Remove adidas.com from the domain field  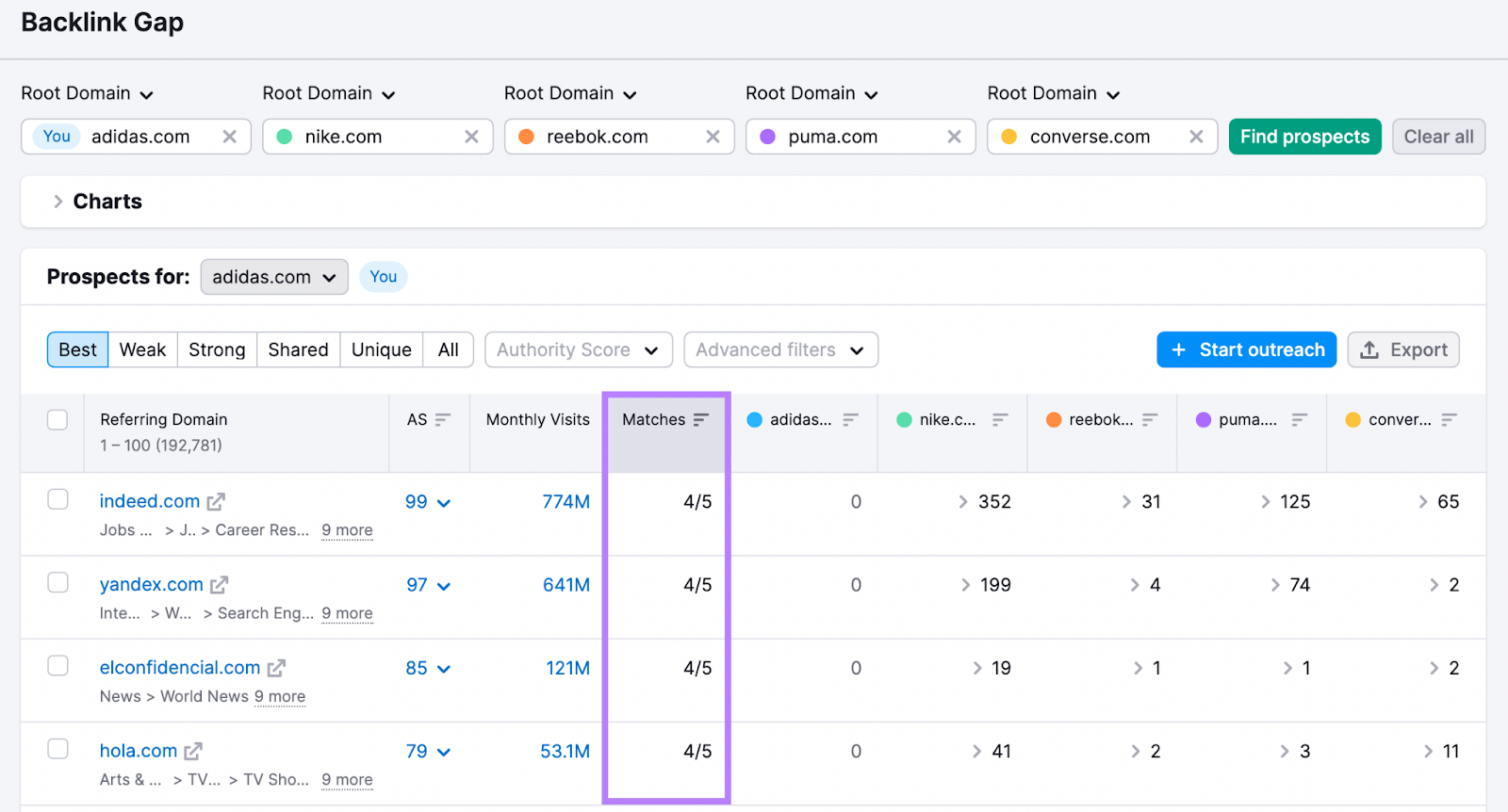click(229, 137)
